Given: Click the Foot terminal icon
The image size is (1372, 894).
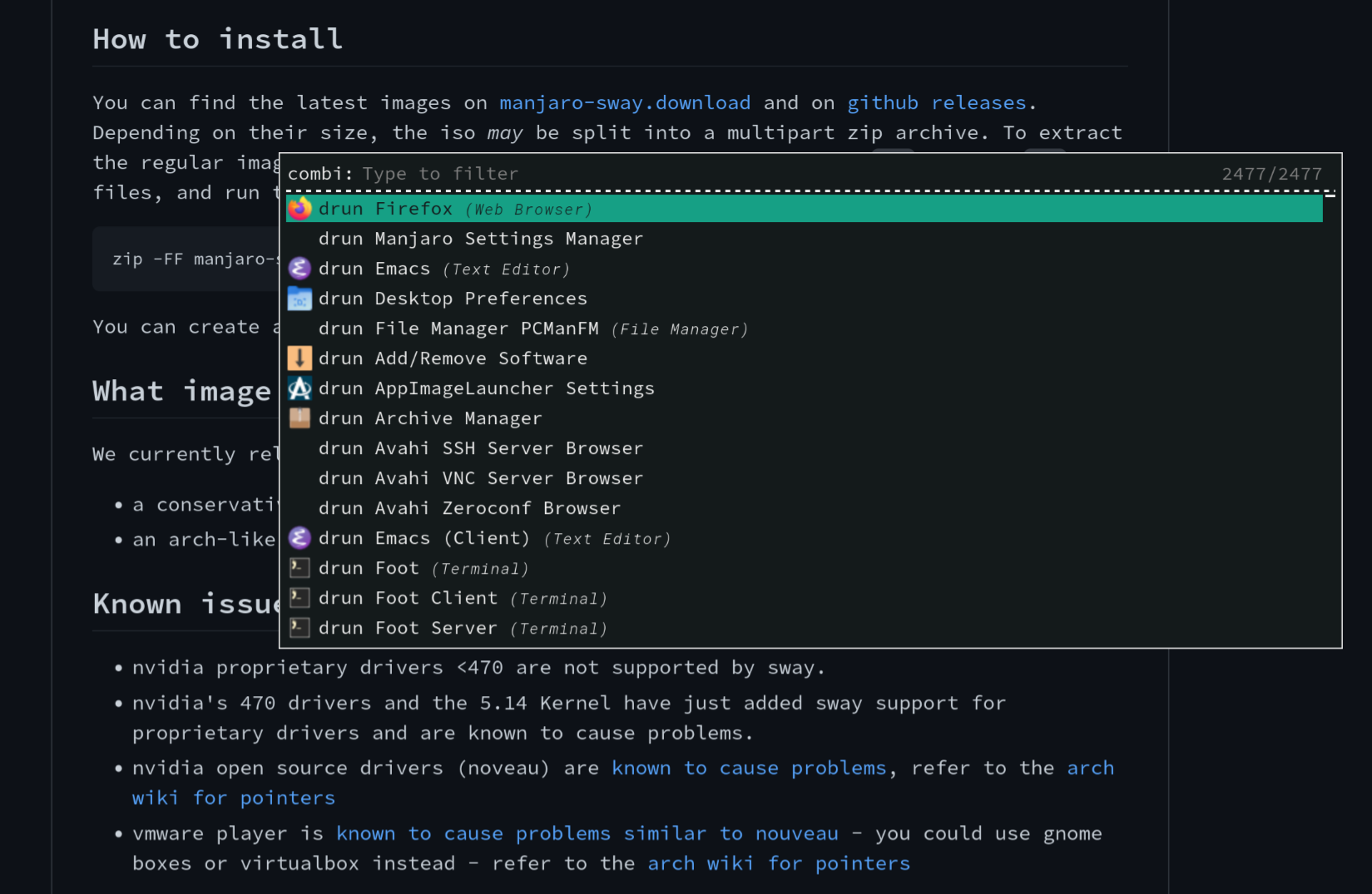Looking at the screenshot, I should 300,567.
